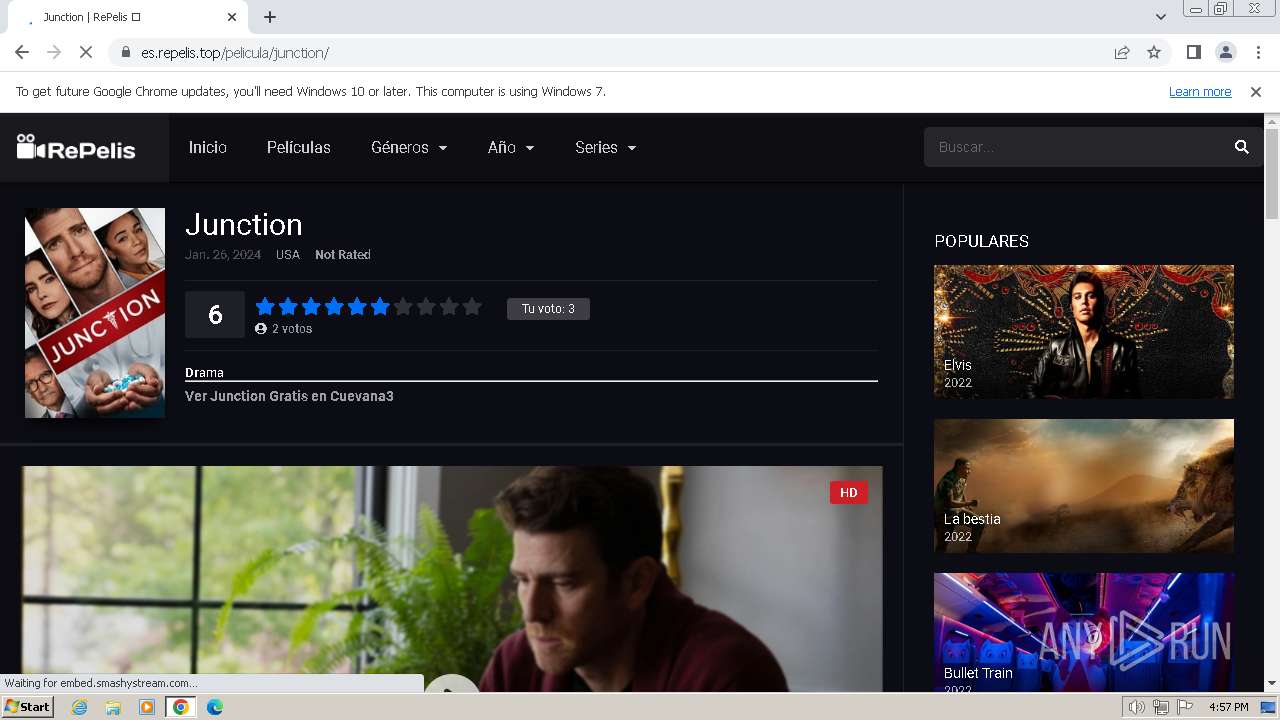Click the rating score 6 box
This screenshot has height=720, width=1280.
coord(215,314)
